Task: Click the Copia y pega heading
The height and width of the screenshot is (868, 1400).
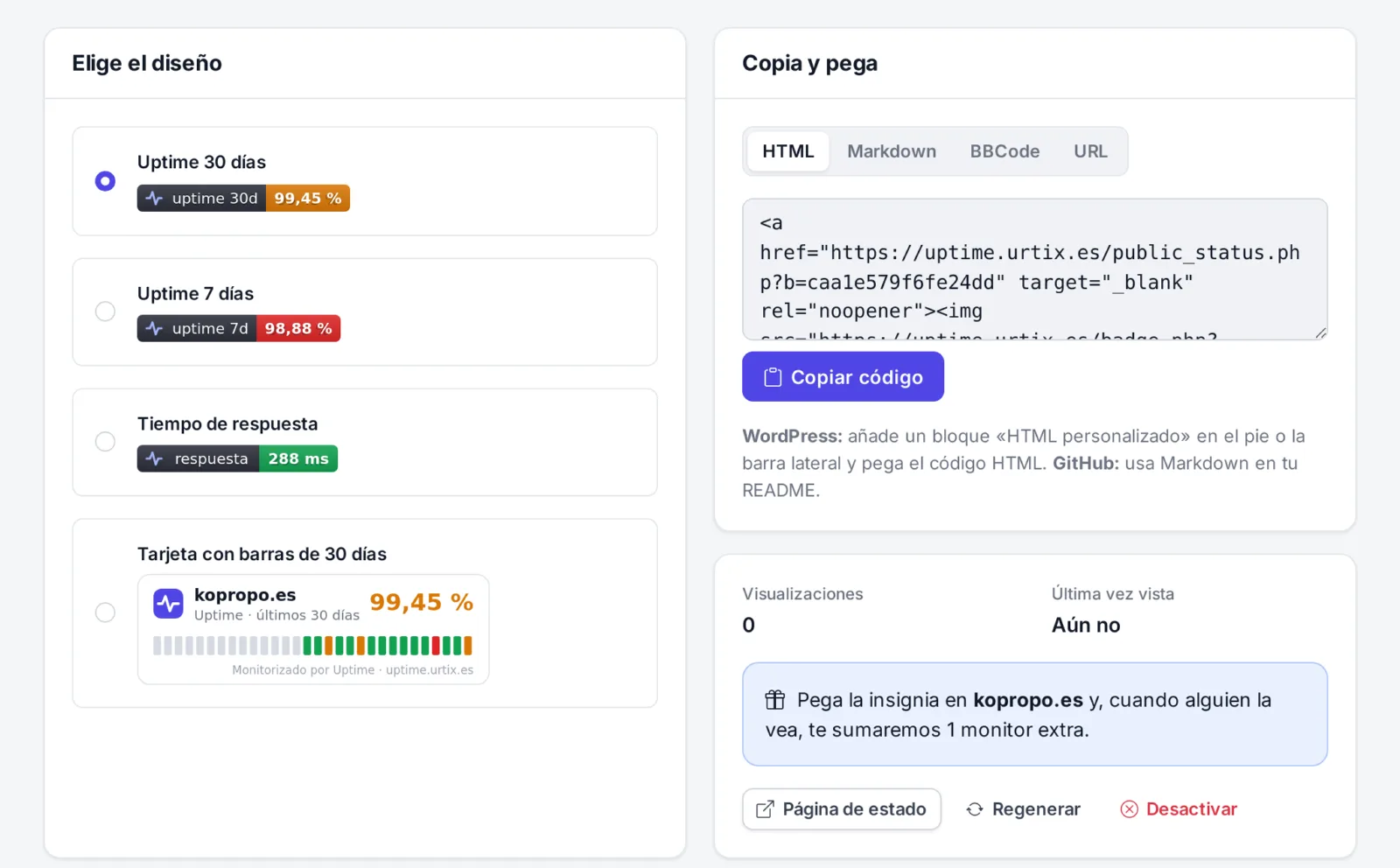Action: click(x=810, y=63)
